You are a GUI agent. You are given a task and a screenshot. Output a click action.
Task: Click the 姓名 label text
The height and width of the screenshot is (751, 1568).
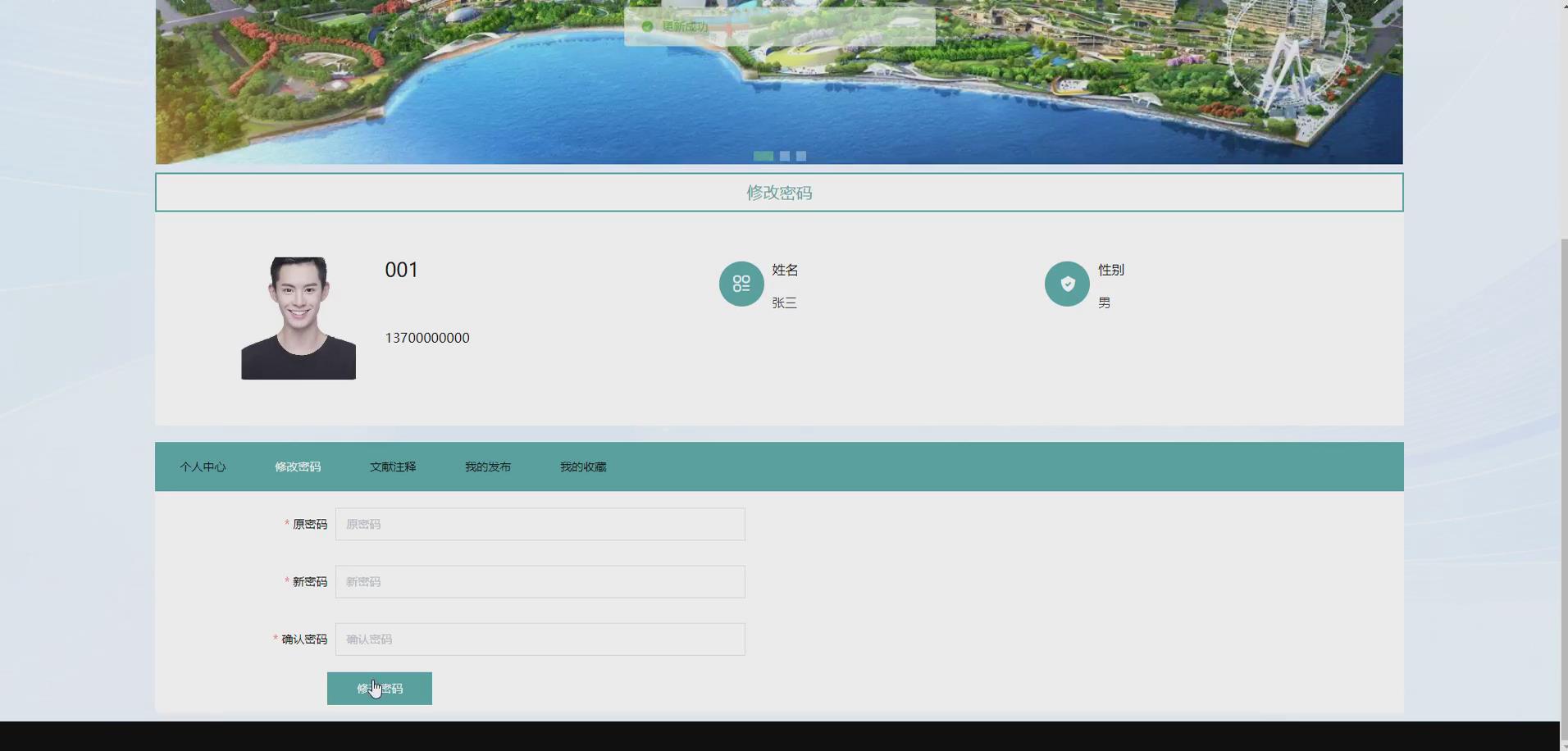pyautogui.click(x=785, y=270)
